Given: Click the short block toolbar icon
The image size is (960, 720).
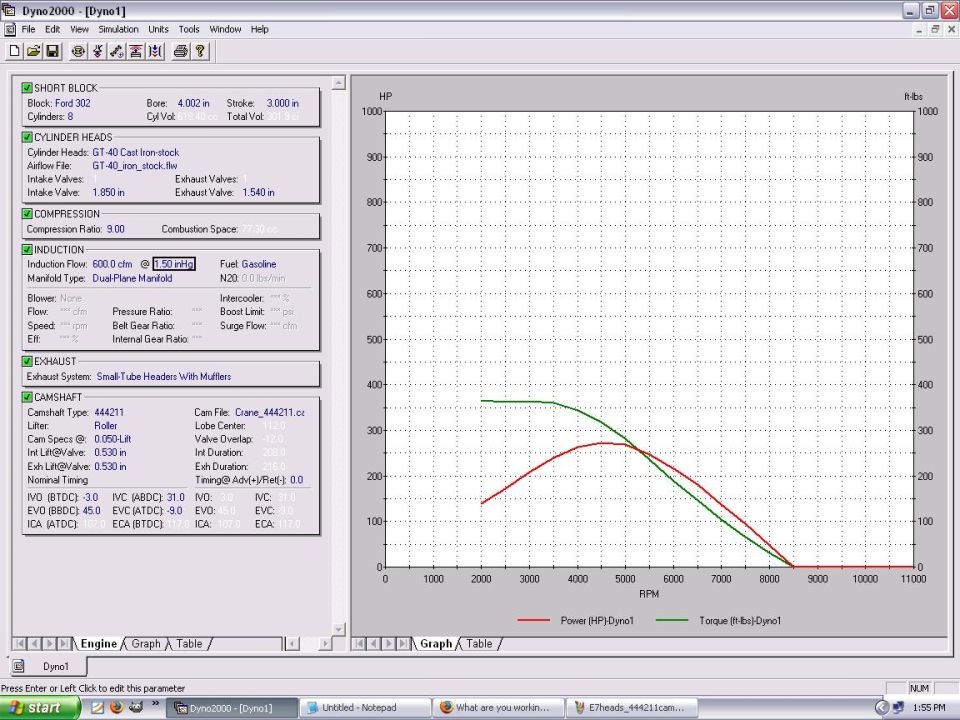Looking at the screenshot, I should pos(78,51).
